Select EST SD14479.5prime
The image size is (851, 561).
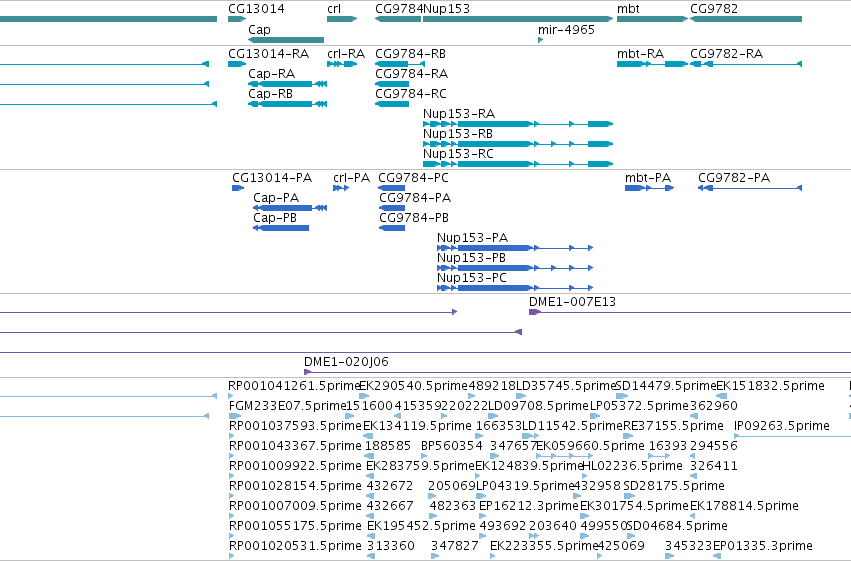click(666, 386)
